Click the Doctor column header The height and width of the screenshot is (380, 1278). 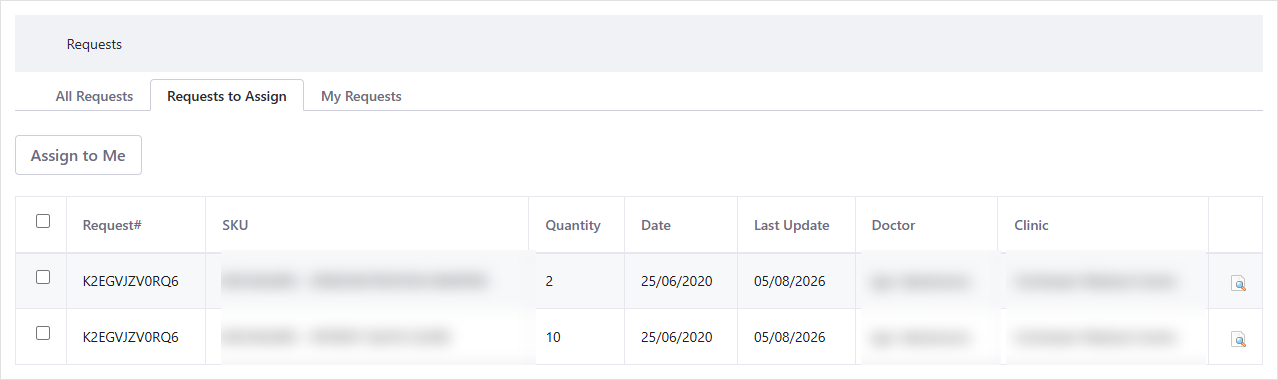[893, 225]
